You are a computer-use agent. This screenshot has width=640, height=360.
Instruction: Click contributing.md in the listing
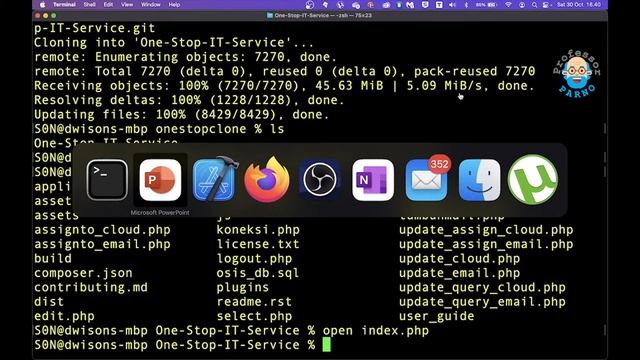click(91, 287)
